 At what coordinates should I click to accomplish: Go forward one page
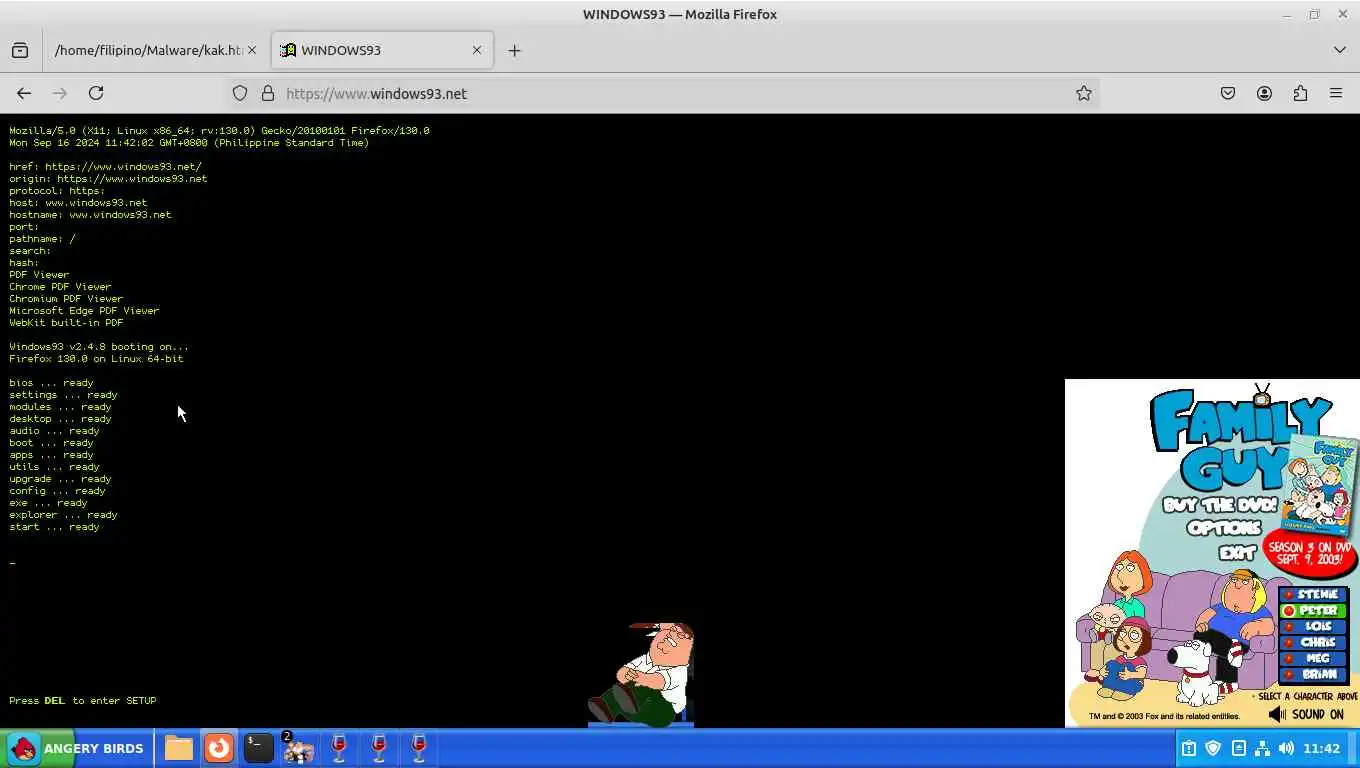point(60,93)
